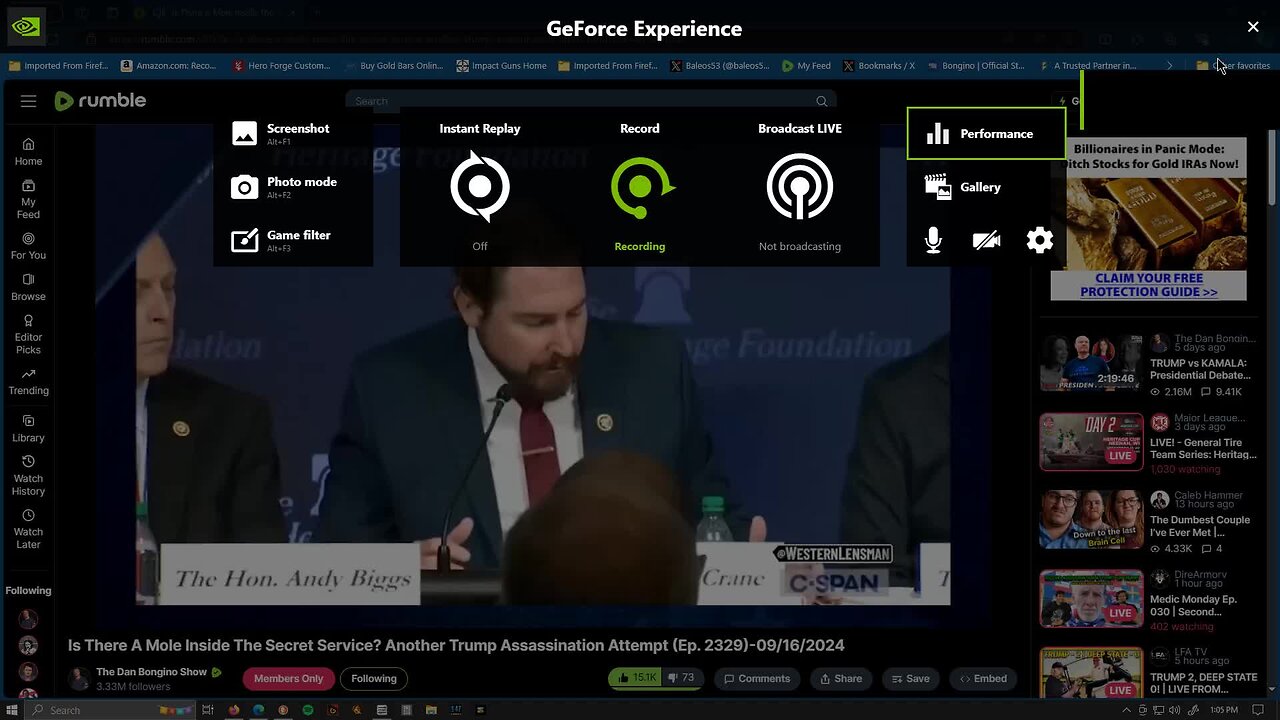Image resolution: width=1280 pixels, height=720 pixels.
Task: Open Task View on taskbar
Action: (x=208, y=710)
